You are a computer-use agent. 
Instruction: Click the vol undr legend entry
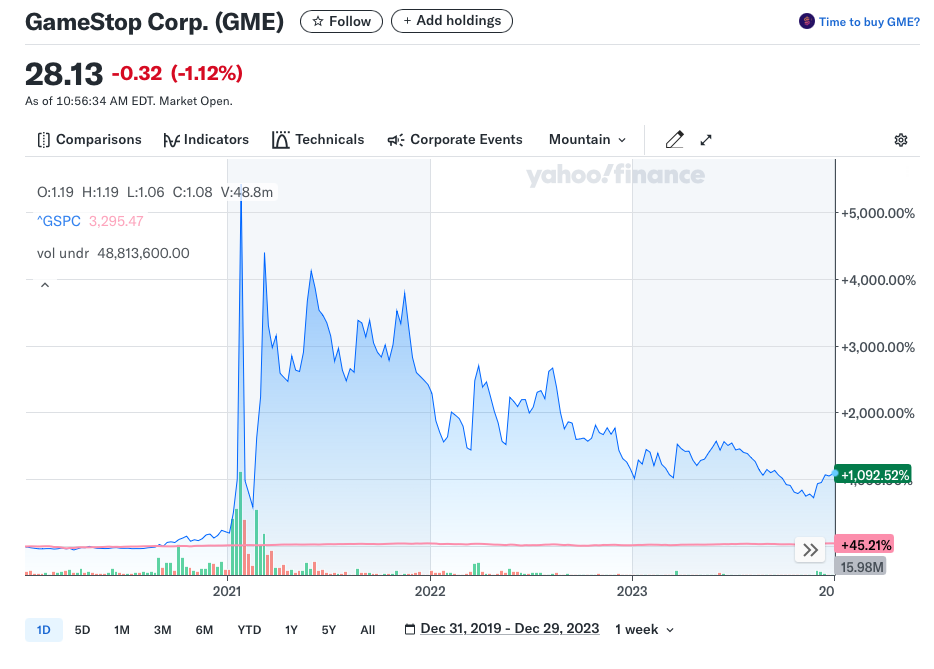[x=113, y=253]
